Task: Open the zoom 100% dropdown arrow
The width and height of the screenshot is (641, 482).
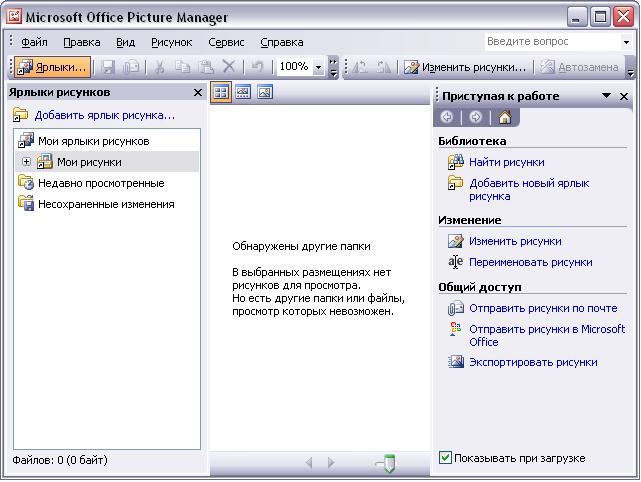Action: tap(318, 67)
